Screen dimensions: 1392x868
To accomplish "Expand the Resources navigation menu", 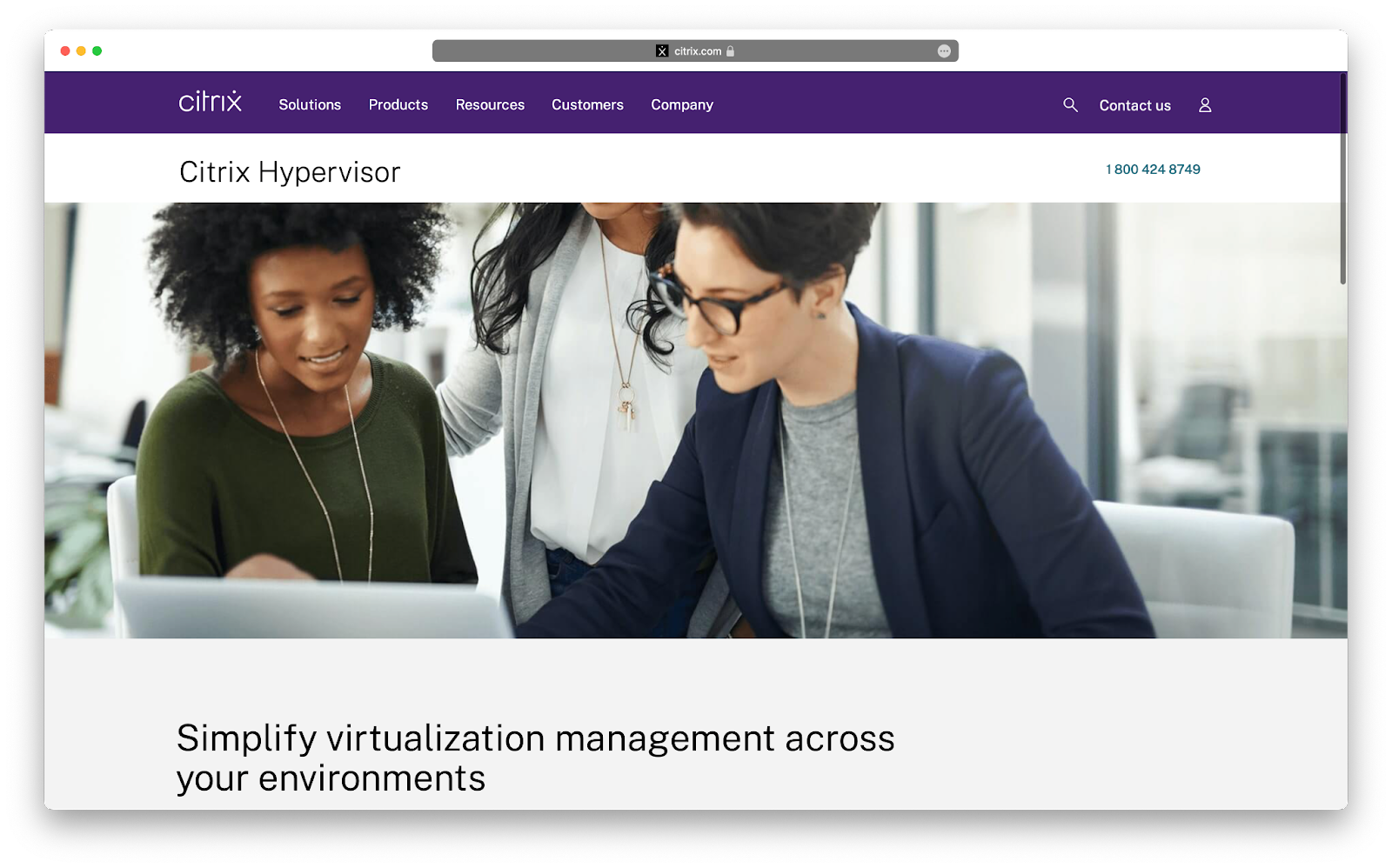I will (x=490, y=104).
